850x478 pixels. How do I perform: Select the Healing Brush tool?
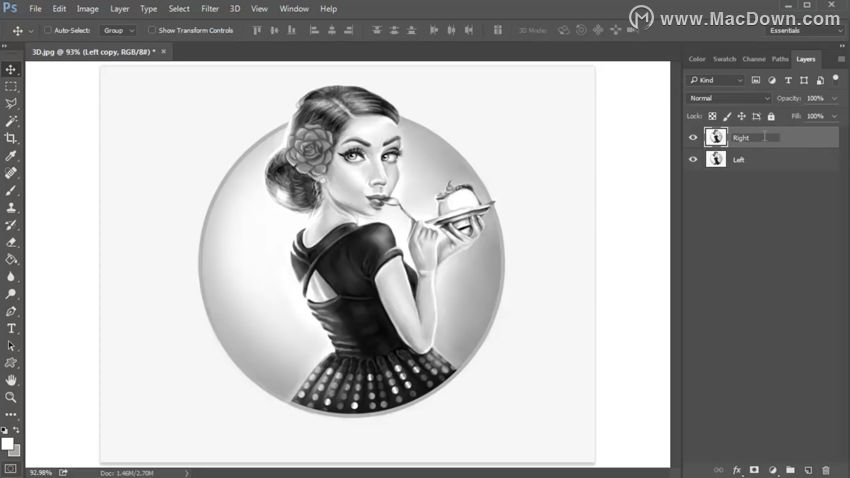click(11, 173)
